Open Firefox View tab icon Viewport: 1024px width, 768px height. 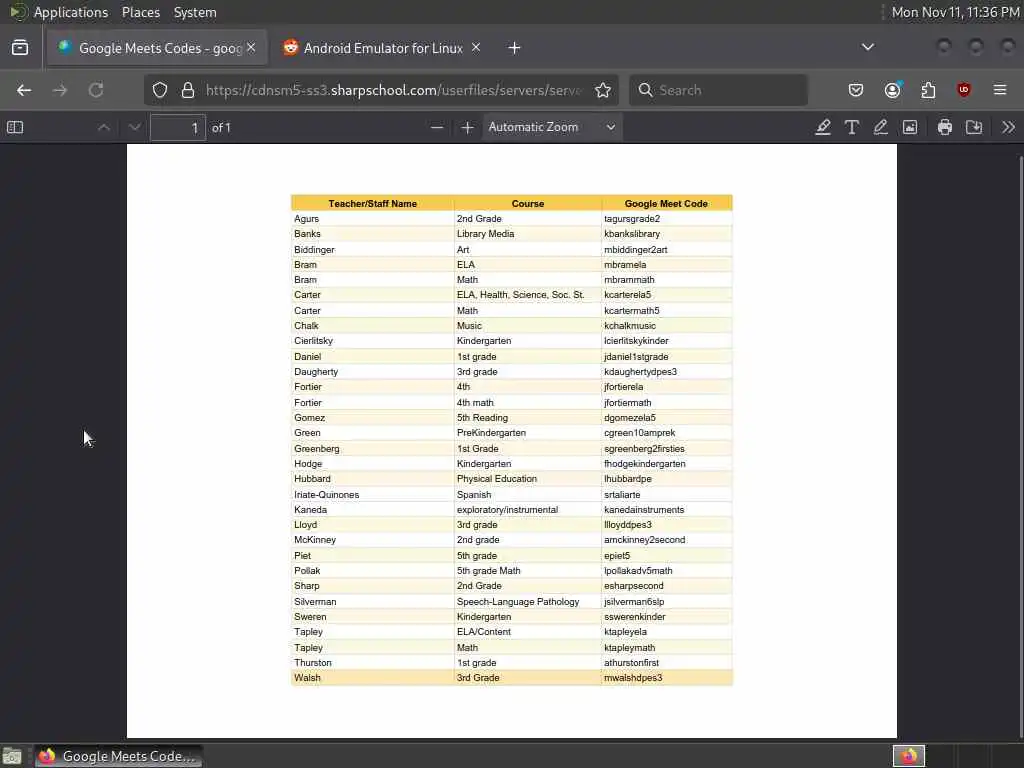coord(20,48)
